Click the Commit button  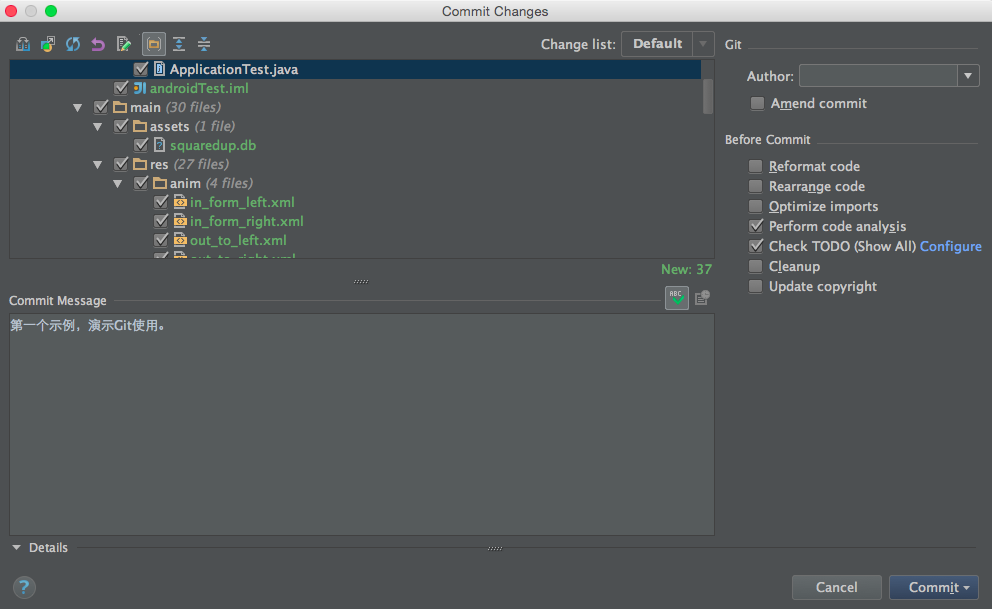click(x=934, y=587)
